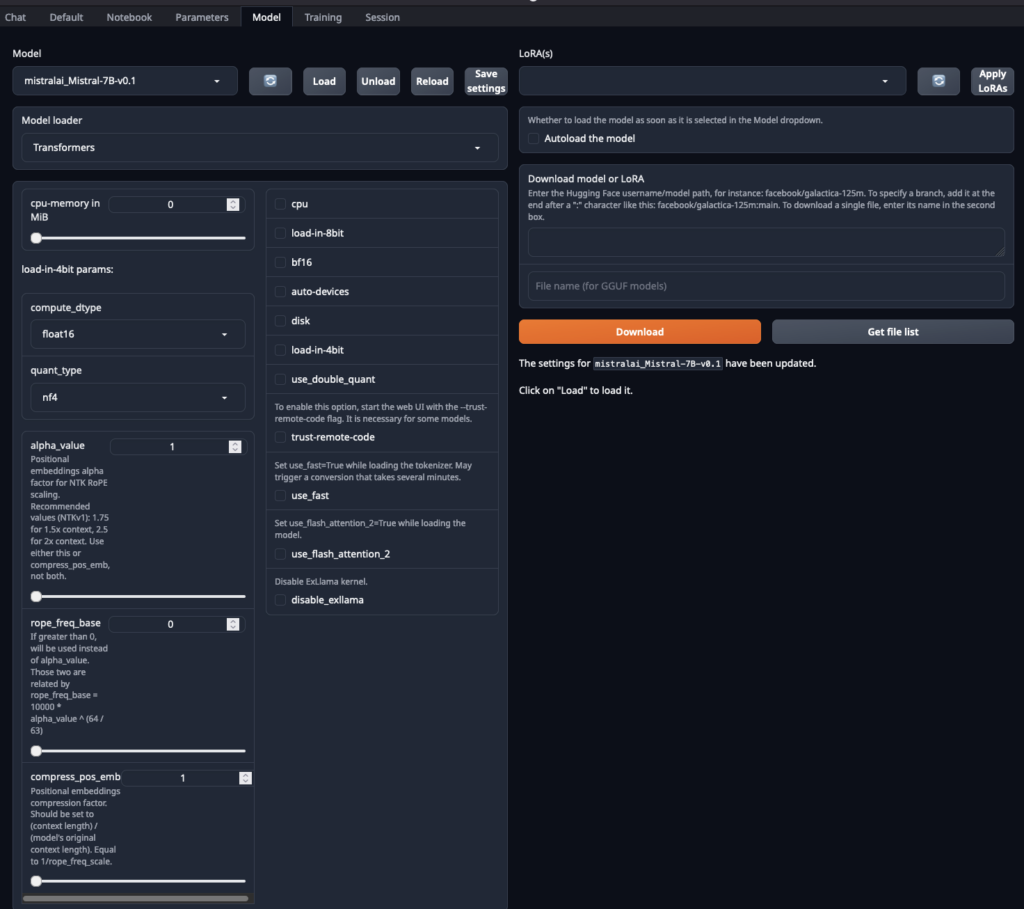Select the Model tab
The image size is (1024, 909).
[x=266, y=17]
